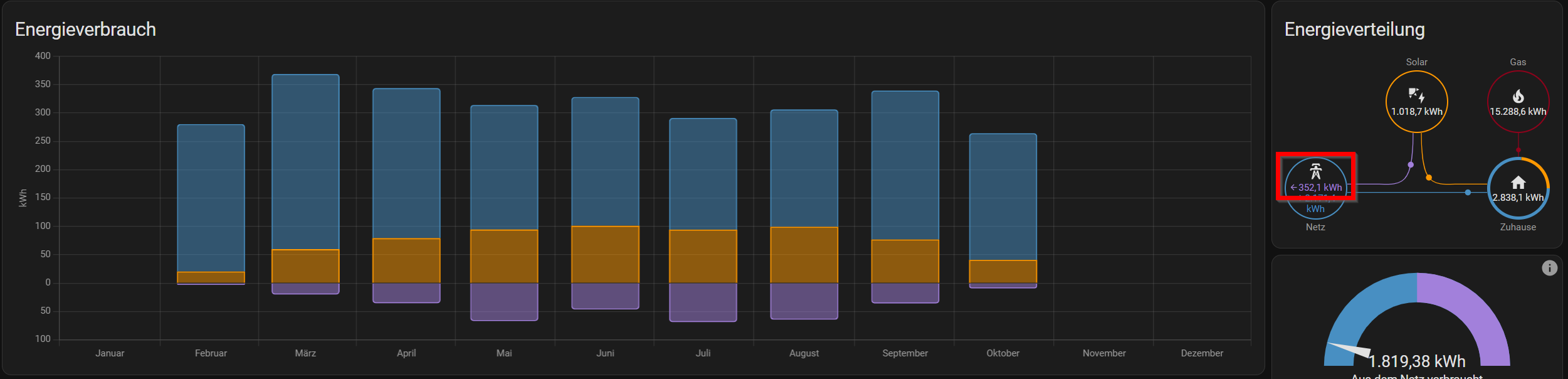
Task: Click the Gas label above the circle
Action: click(1518, 62)
